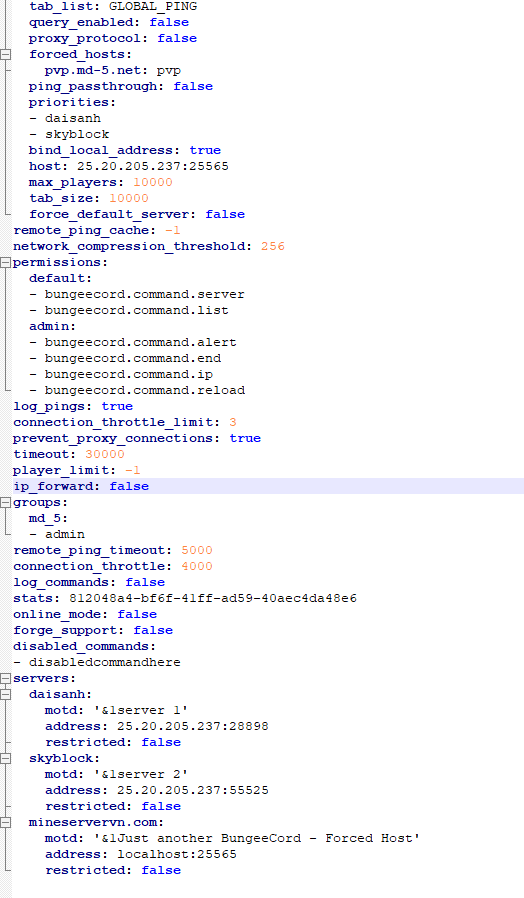Screen dimensions: 524x898
Task: Click the false value of log_commands
Action: [145, 582]
